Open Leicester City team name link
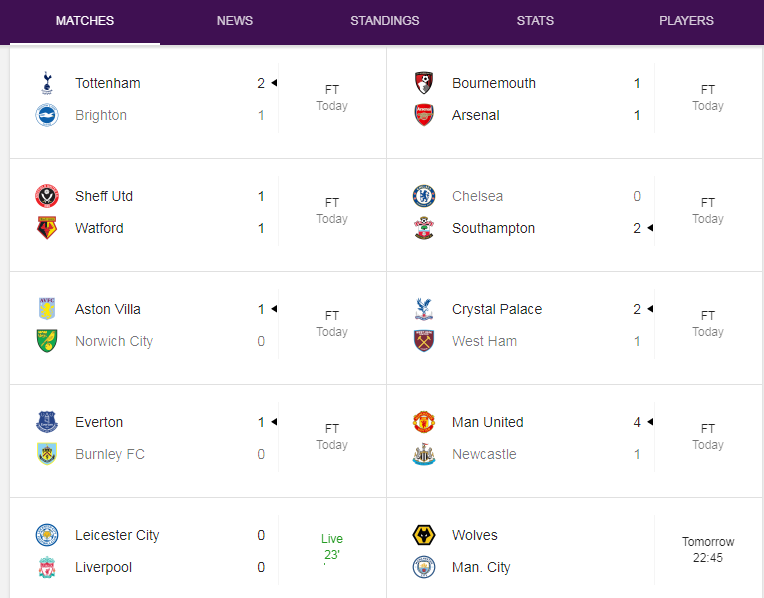Screen dimensions: 764x598 pos(117,535)
